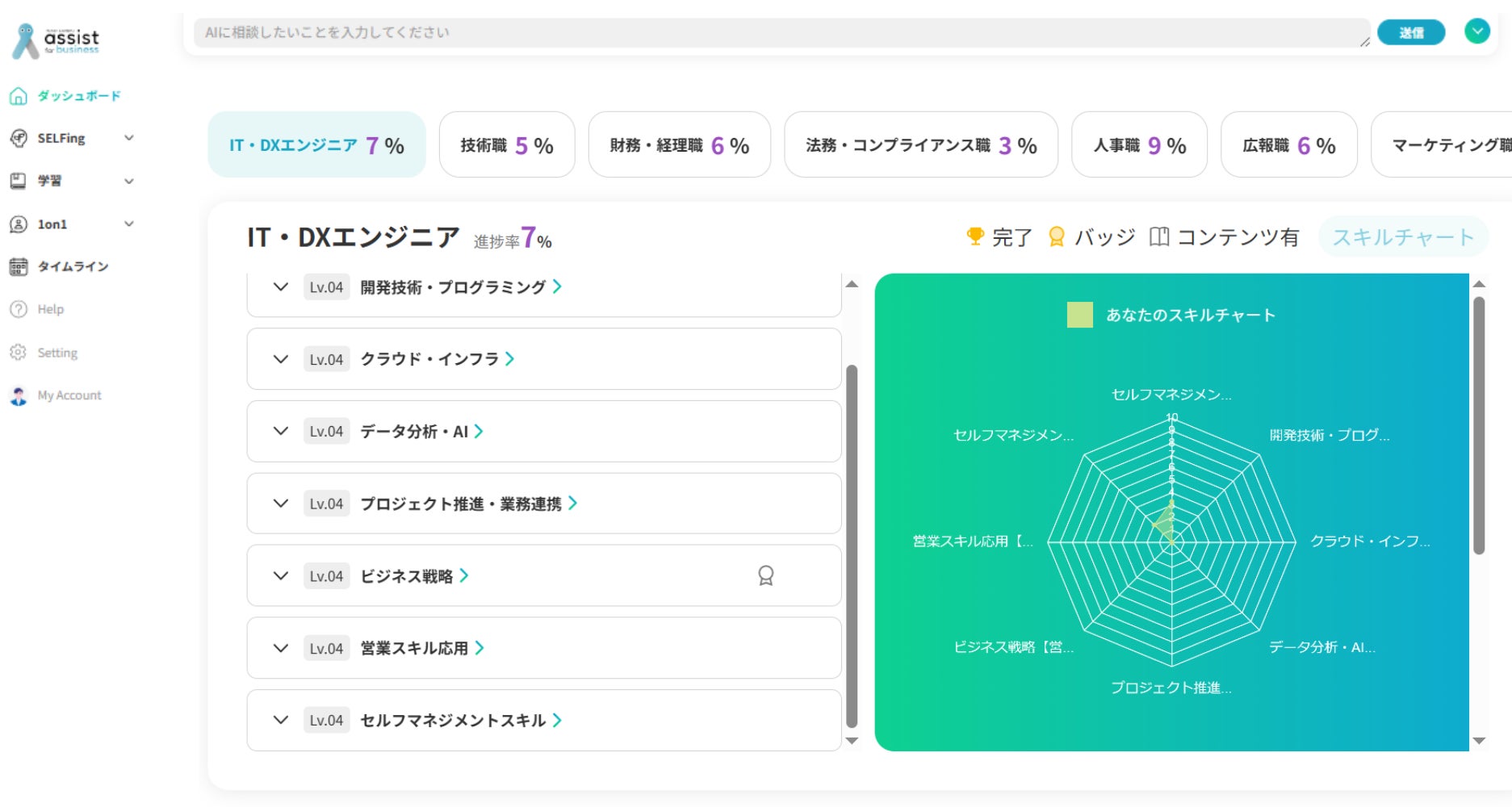Image resolution: width=1512 pixels, height=807 pixels.
Task: Click the My Account avatar icon
Action: click(18, 395)
